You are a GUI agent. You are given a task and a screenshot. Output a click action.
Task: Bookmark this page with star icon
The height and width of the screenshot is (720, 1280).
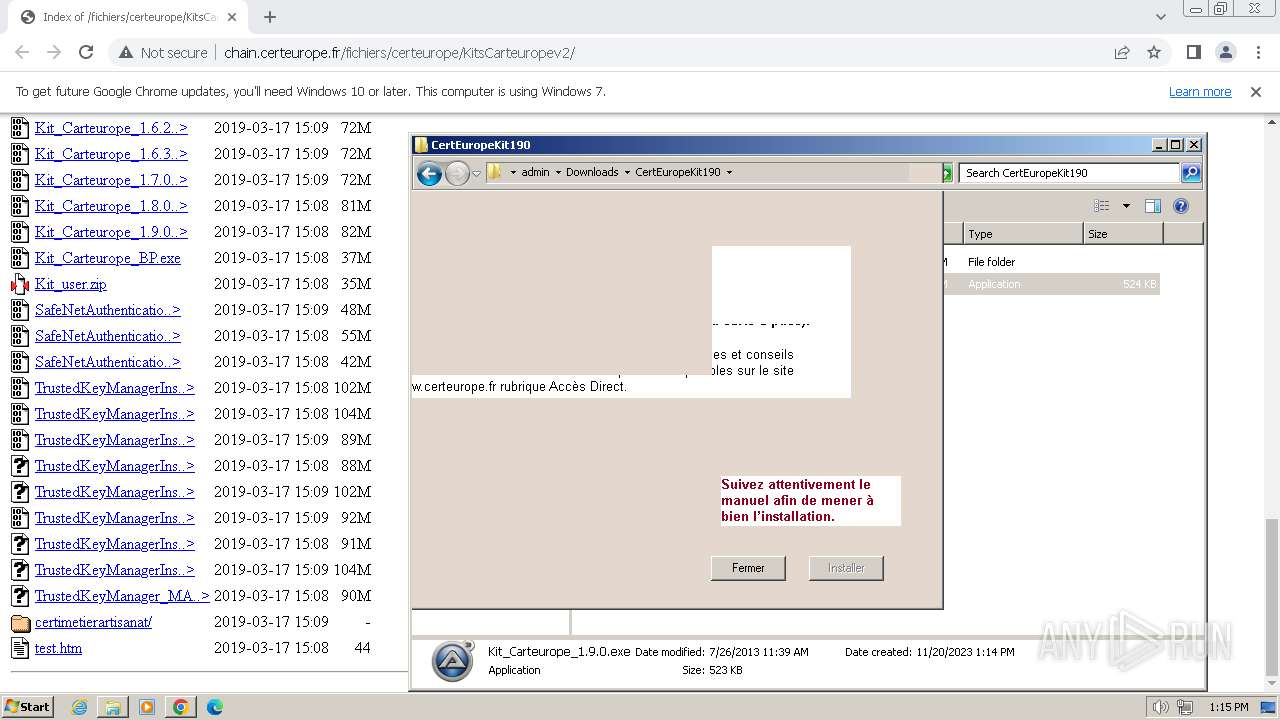(x=1154, y=52)
